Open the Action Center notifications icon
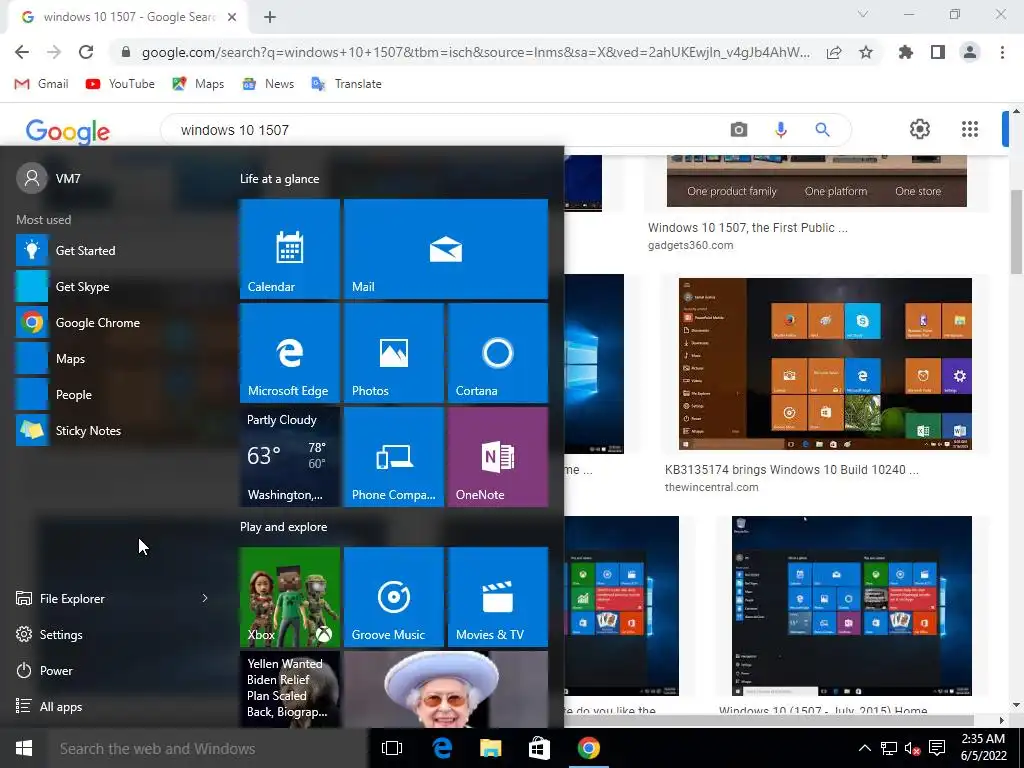Screen dimensions: 1024x768 click(937, 748)
